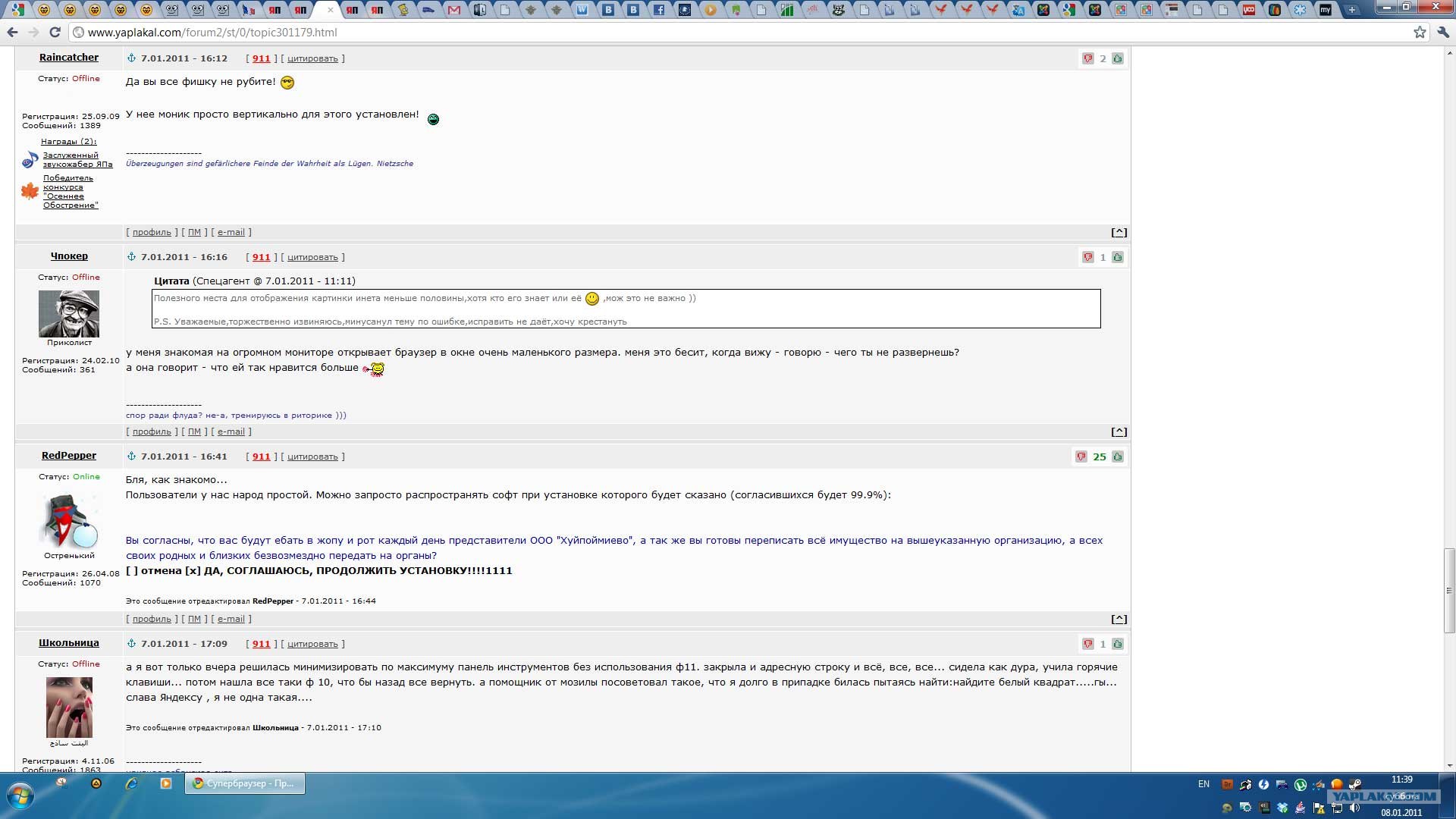Open Чпокер's username link

pyautogui.click(x=69, y=256)
